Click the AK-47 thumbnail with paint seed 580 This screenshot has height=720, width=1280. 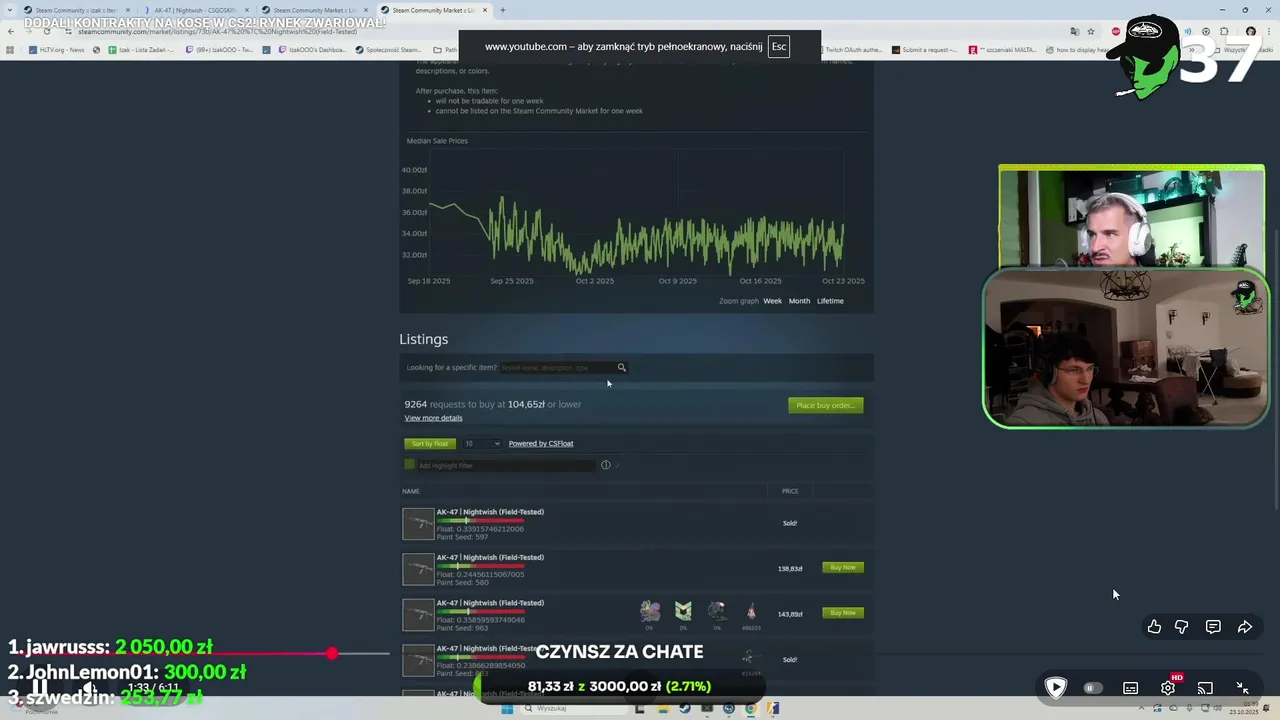pos(418,569)
